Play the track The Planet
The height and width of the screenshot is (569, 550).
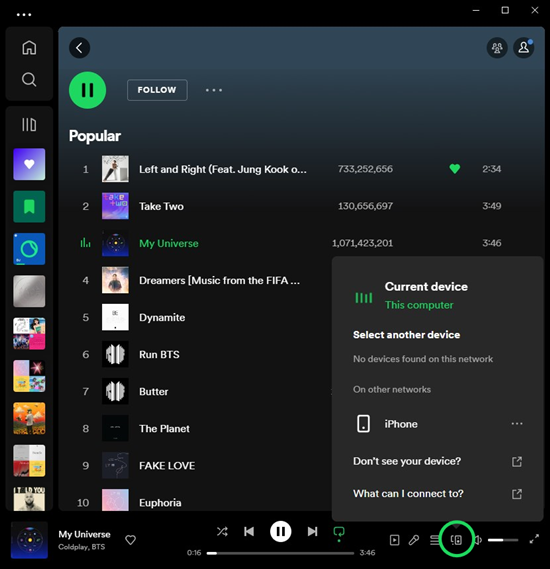164,429
